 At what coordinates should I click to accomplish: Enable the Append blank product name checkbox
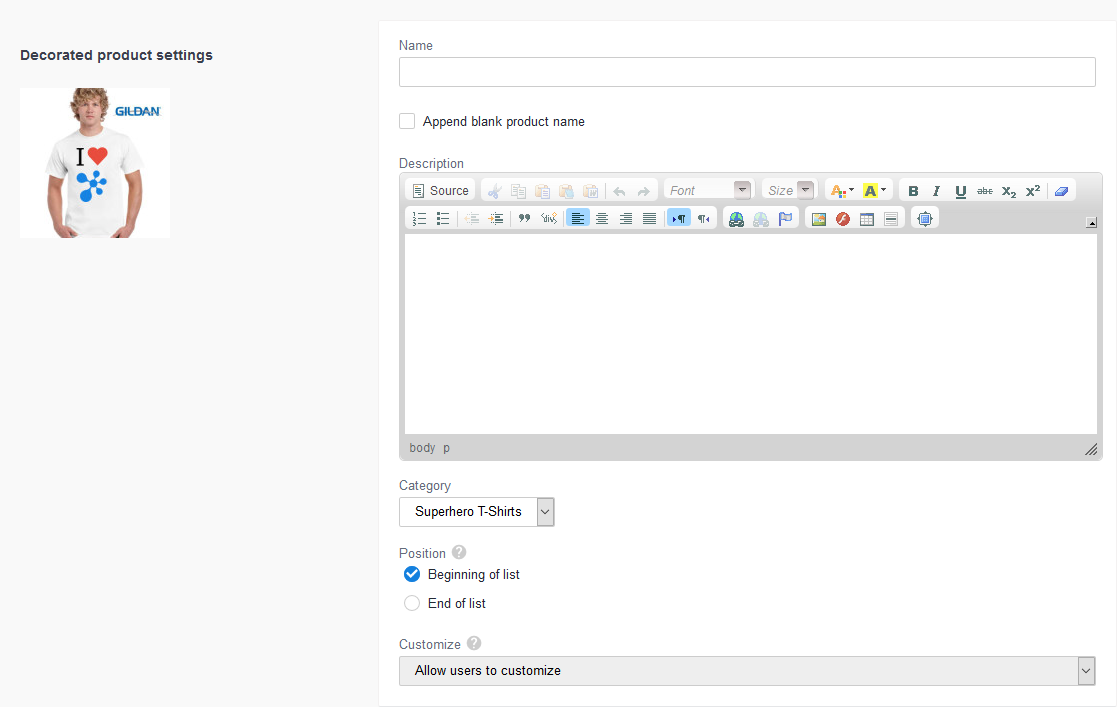(x=407, y=120)
